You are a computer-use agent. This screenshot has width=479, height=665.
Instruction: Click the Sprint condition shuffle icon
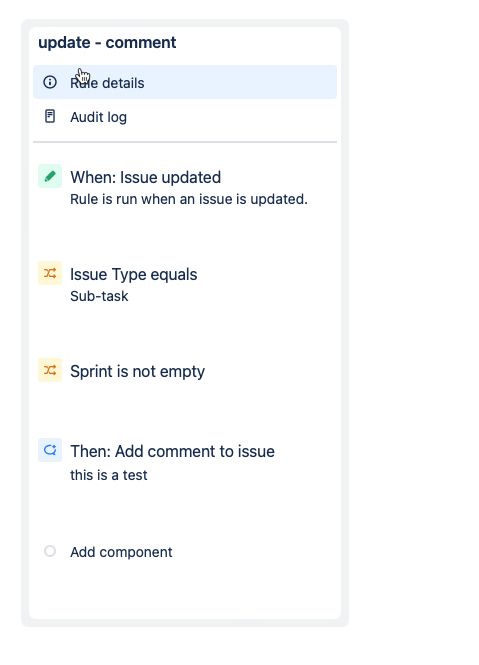50,370
